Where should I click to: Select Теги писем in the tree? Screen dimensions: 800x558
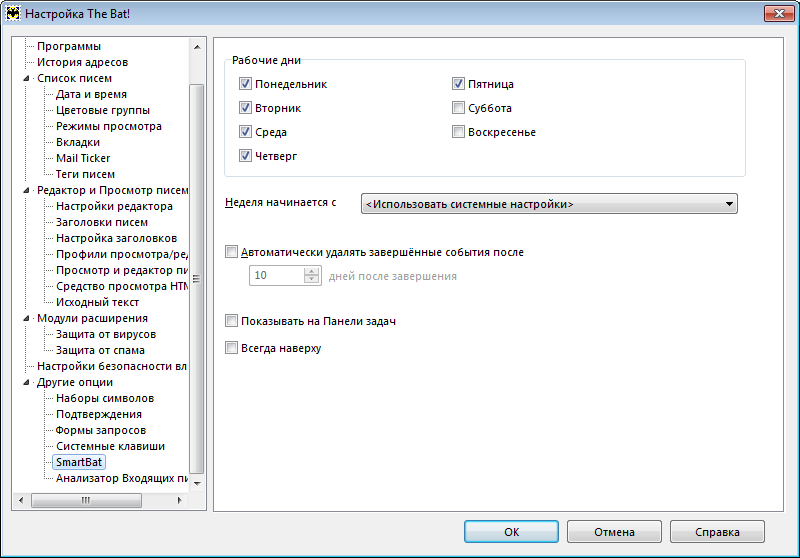pos(85,174)
